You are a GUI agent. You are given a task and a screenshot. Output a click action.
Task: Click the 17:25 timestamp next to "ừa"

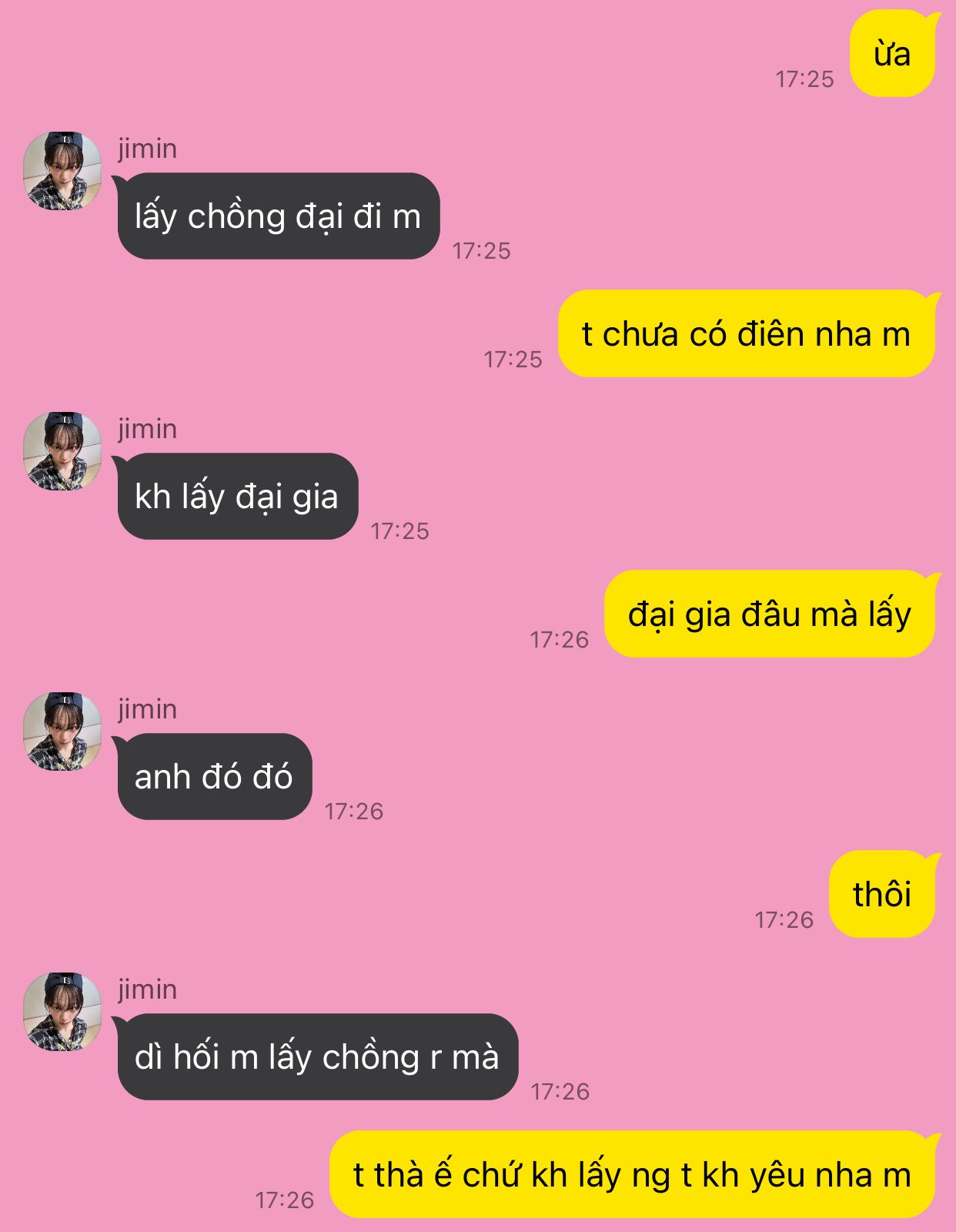(805, 79)
